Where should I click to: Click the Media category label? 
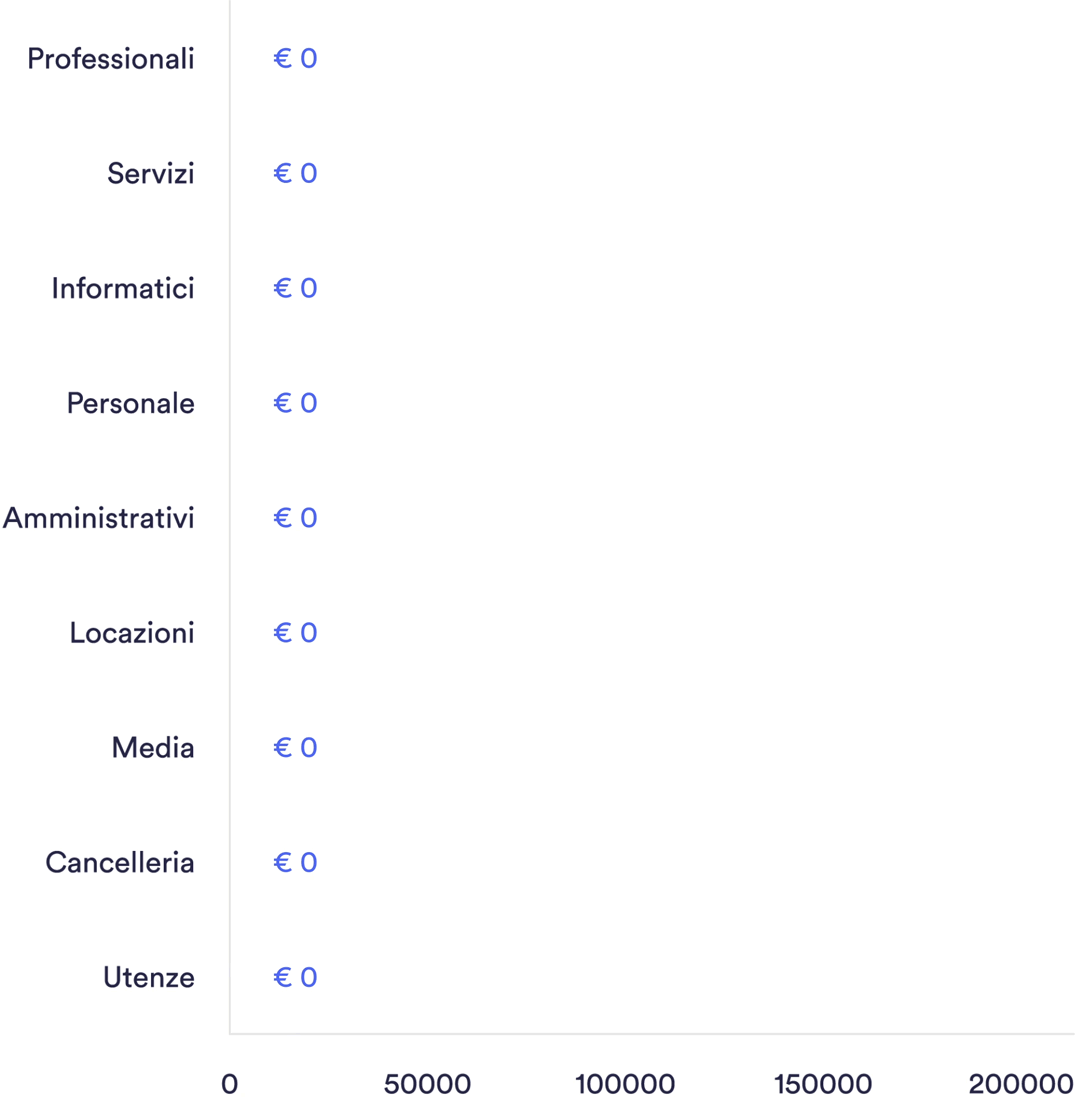point(153,748)
